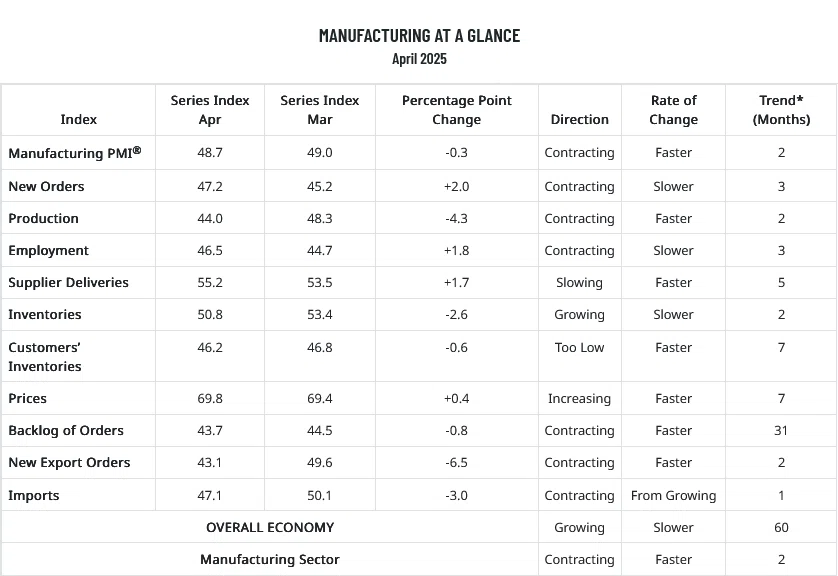838x576 pixels.
Task: Click the OVERALL ECONOMY row label
Action: pyautogui.click(x=270, y=528)
